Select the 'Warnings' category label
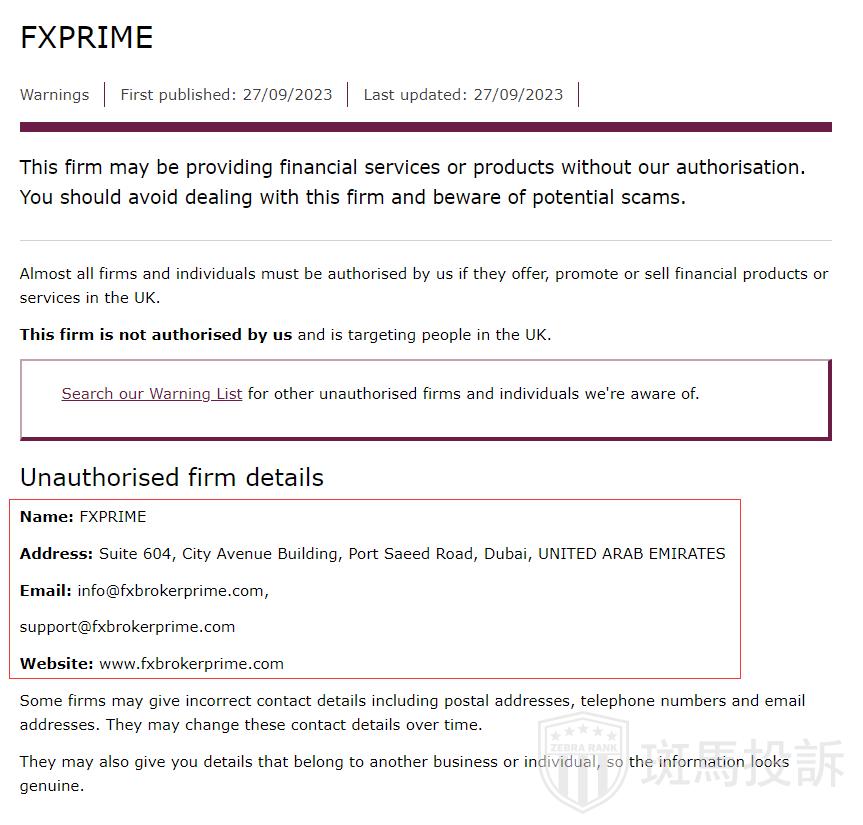863x825 pixels. (x=54, y=95)
